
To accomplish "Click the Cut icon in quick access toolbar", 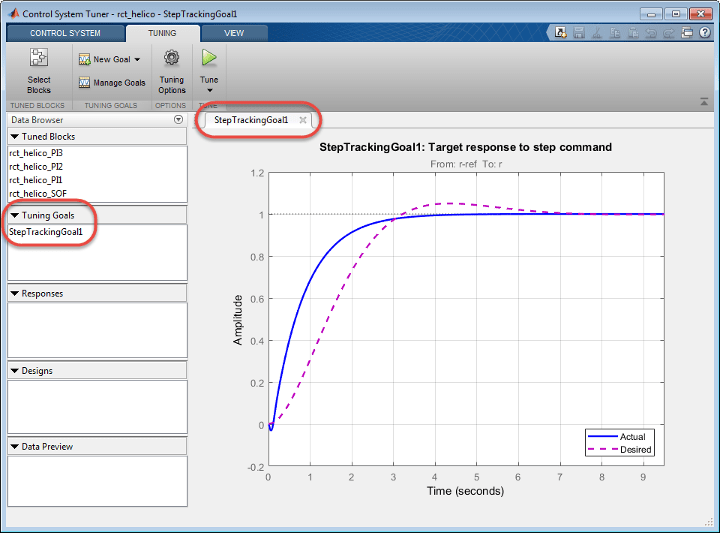I will pos(597,33).
